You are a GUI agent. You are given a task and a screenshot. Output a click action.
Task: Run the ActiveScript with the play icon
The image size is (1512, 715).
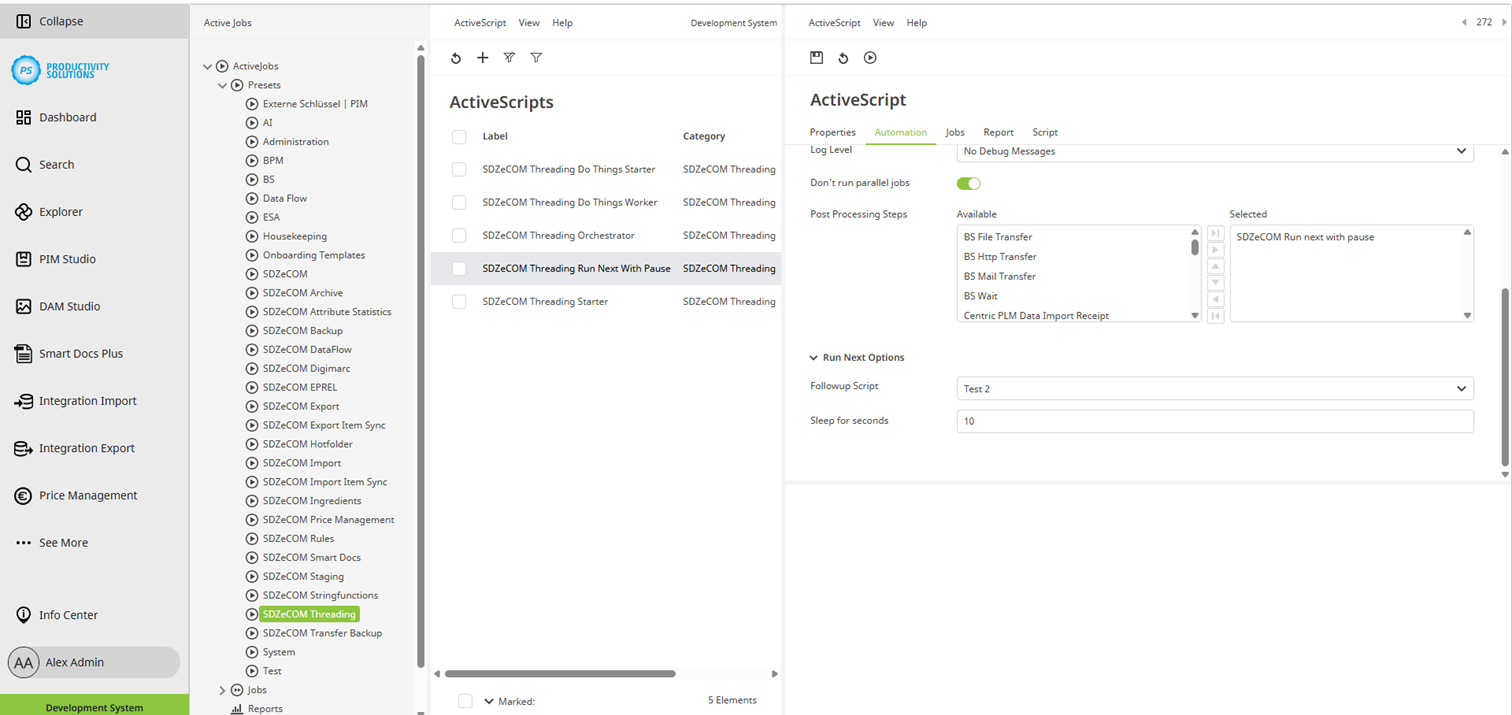870,58
